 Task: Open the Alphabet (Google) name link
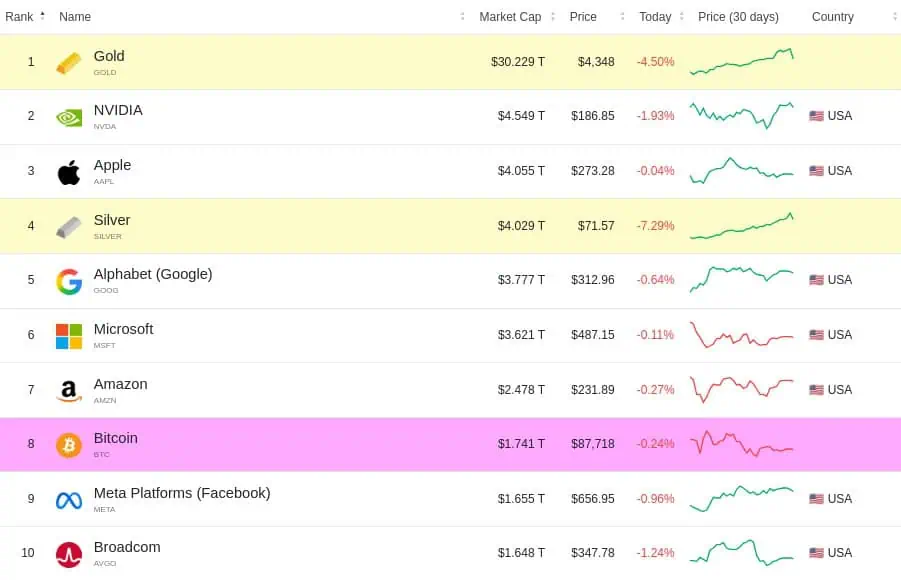pyautogui.click(x=153, y=274)
